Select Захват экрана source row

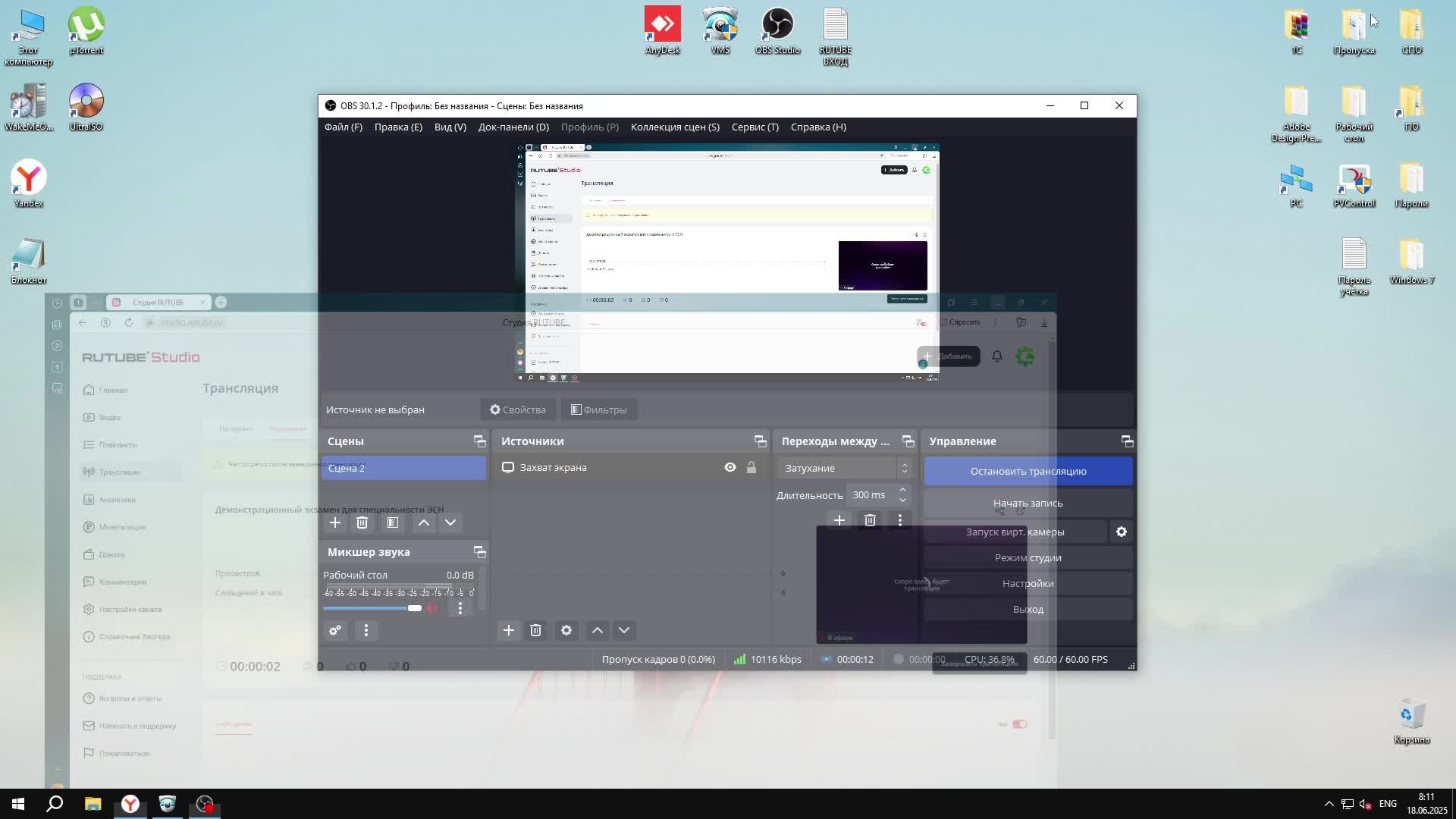631,468
